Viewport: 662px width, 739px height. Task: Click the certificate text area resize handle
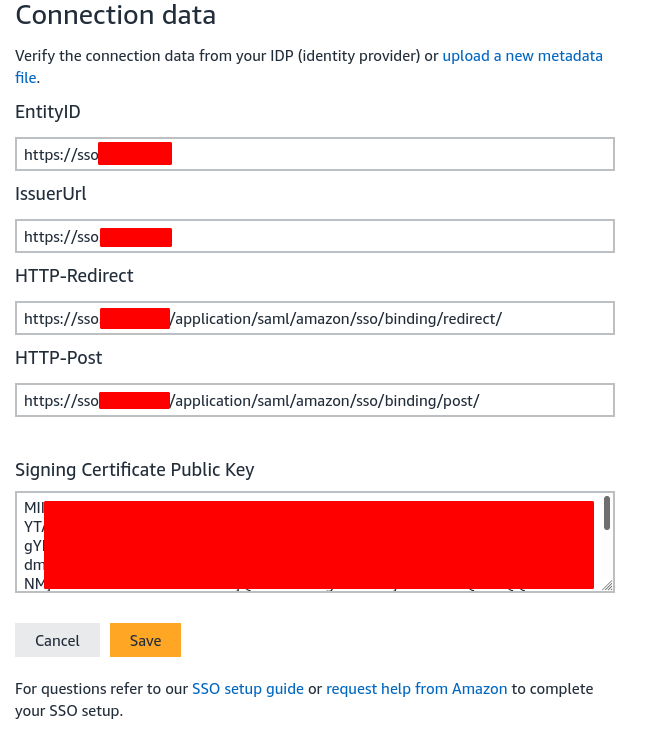click(x=608, y=586)
